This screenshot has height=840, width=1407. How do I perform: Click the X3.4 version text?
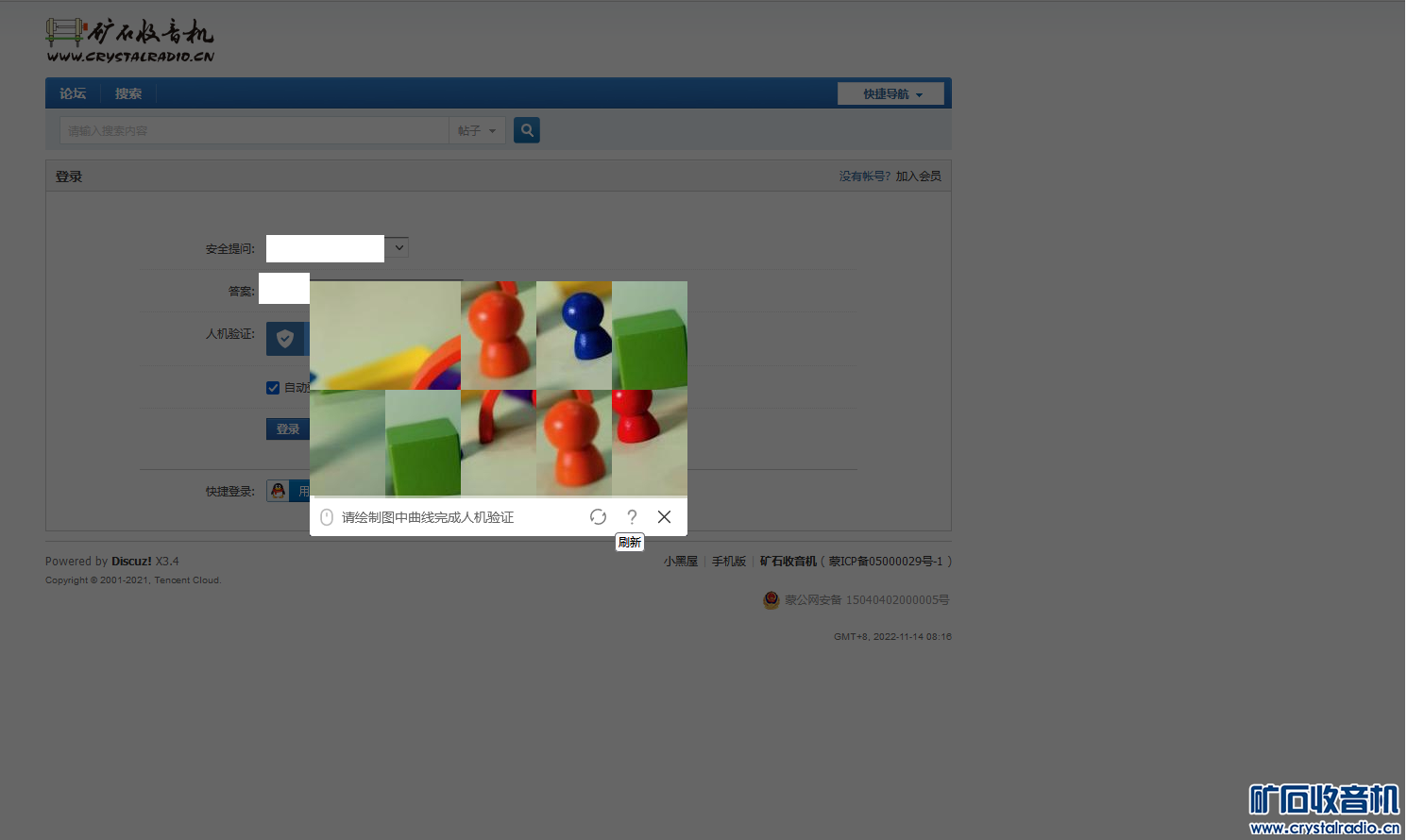point(167,562)
